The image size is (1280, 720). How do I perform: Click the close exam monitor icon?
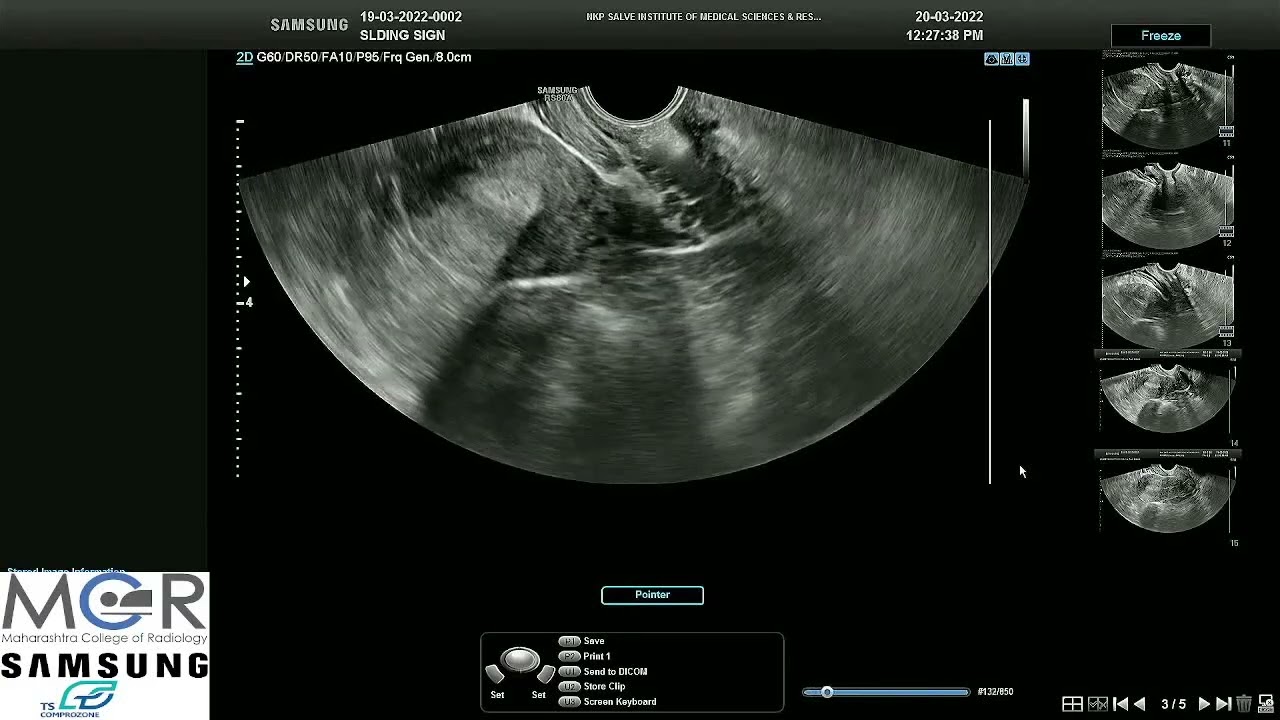pyautogui.click(x=1266, y=704)
